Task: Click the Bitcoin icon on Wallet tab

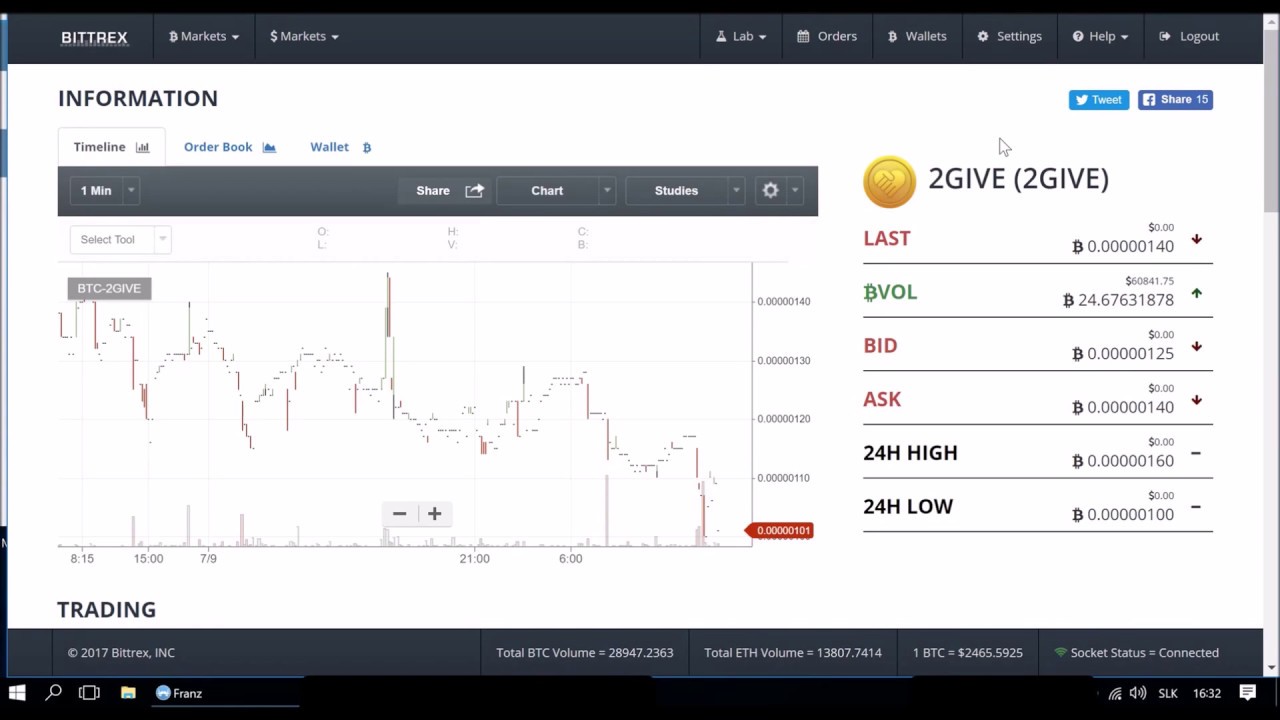Action: (366, 147)
